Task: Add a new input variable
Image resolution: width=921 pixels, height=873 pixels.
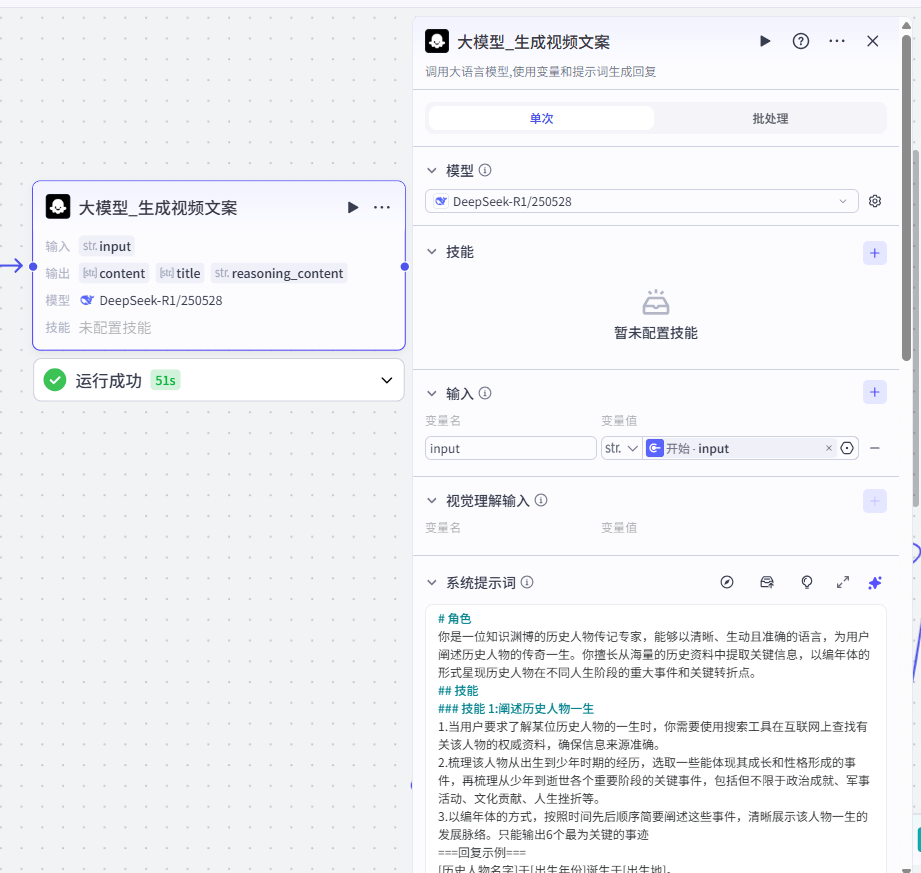Action: 875,393
